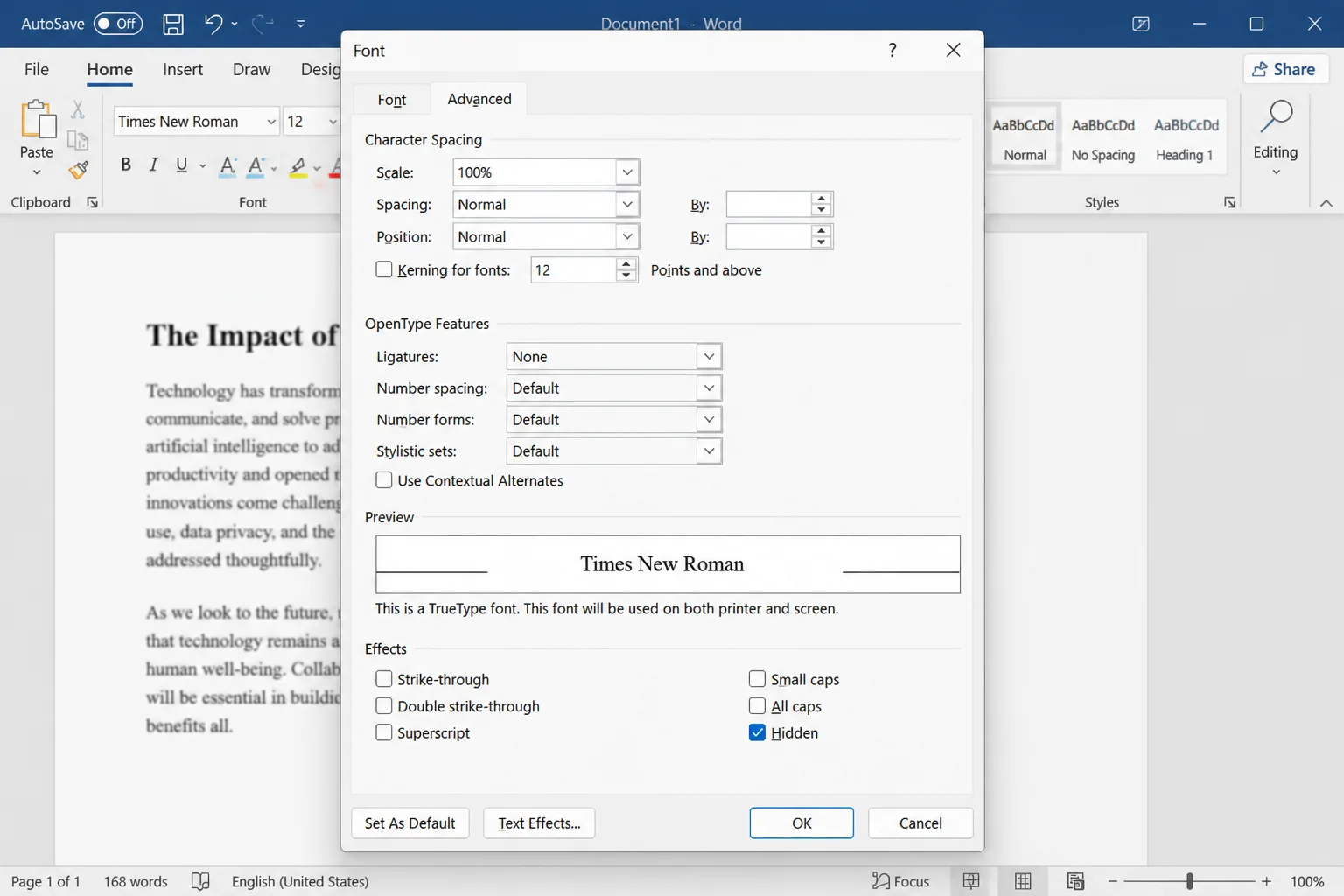Open the Spacing dropdown
Image resolution: width=1344 pixels, height=896 pixels.
[x=627, y=205]
